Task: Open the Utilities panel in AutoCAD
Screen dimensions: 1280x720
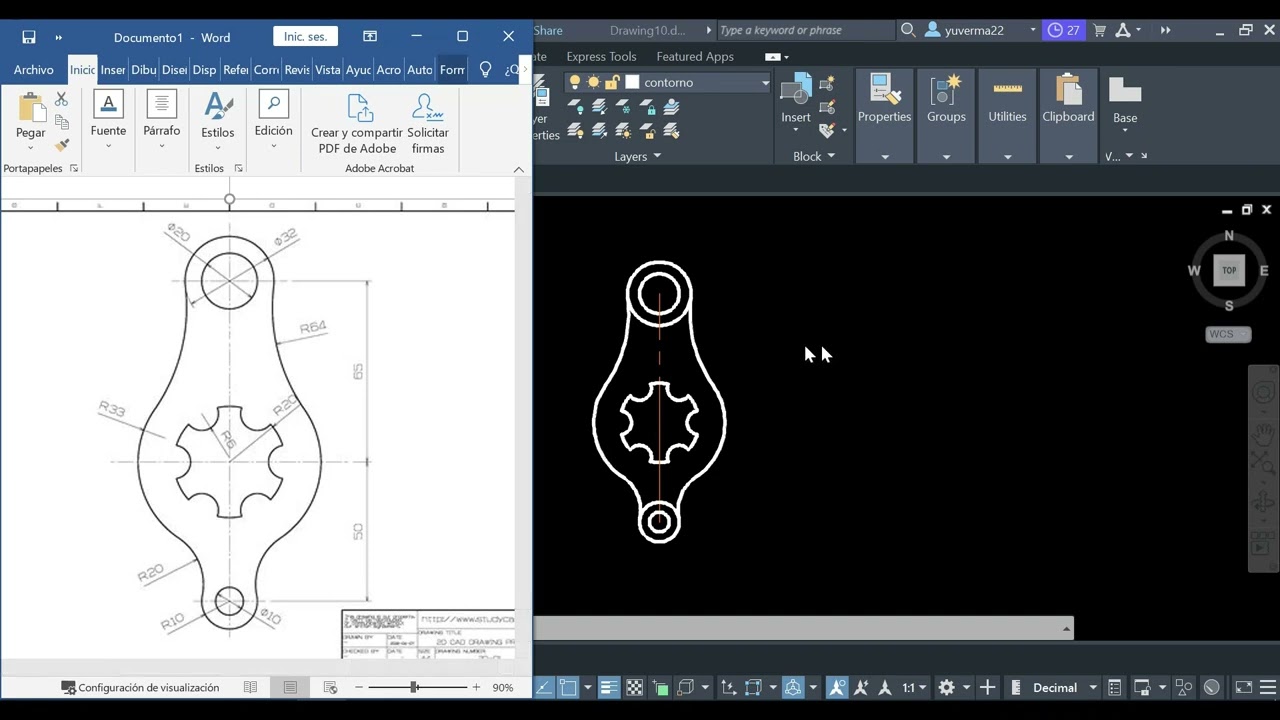Action: click(1007, 115)
